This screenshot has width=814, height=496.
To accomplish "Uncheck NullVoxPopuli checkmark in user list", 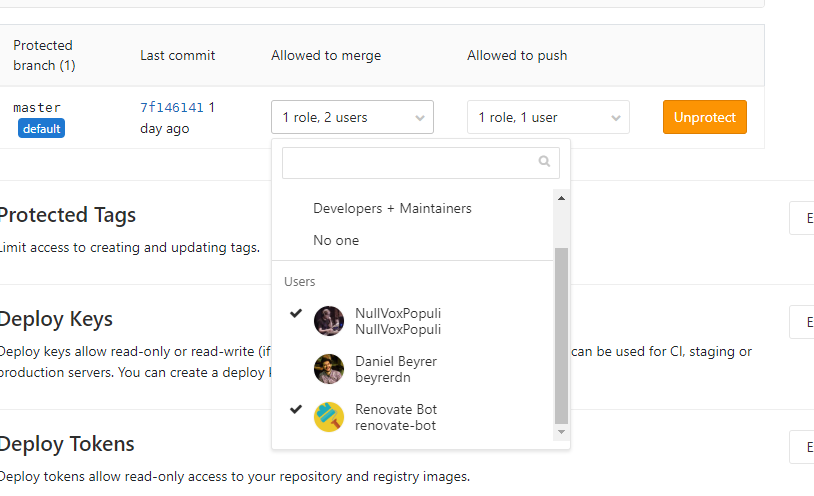I will coord(296,313).
